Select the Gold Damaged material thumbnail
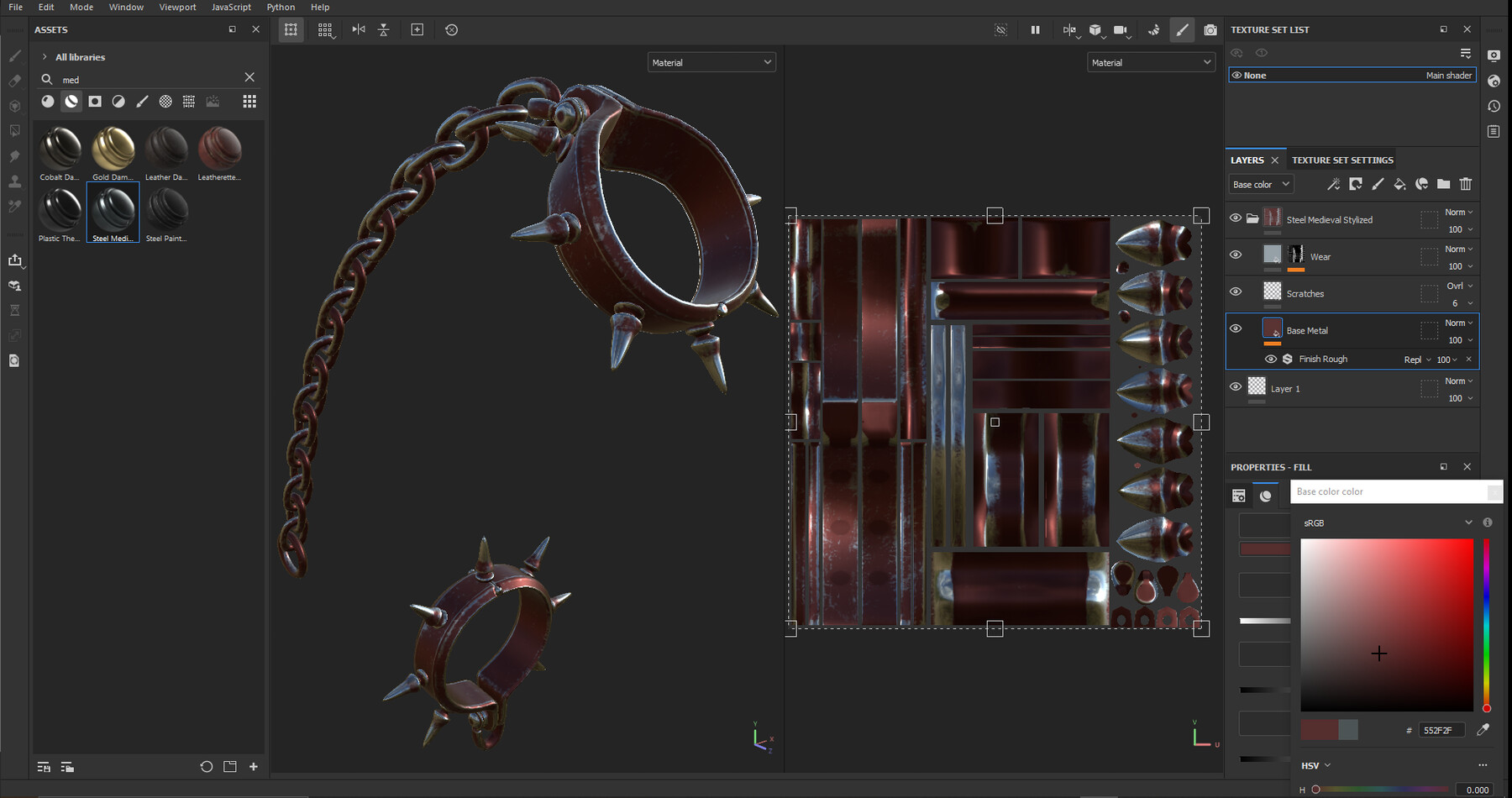 [113, 153]
